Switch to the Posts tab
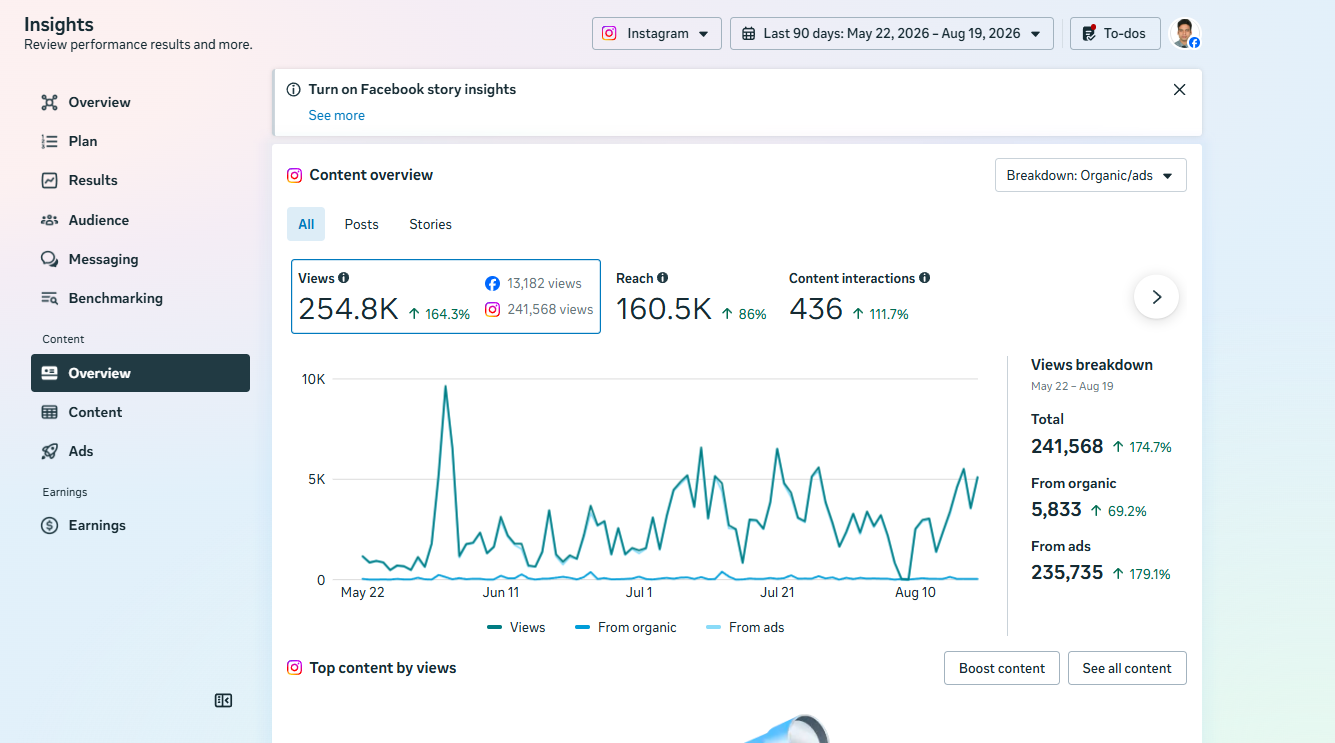The image size is (1335, 743). [361, 224]
